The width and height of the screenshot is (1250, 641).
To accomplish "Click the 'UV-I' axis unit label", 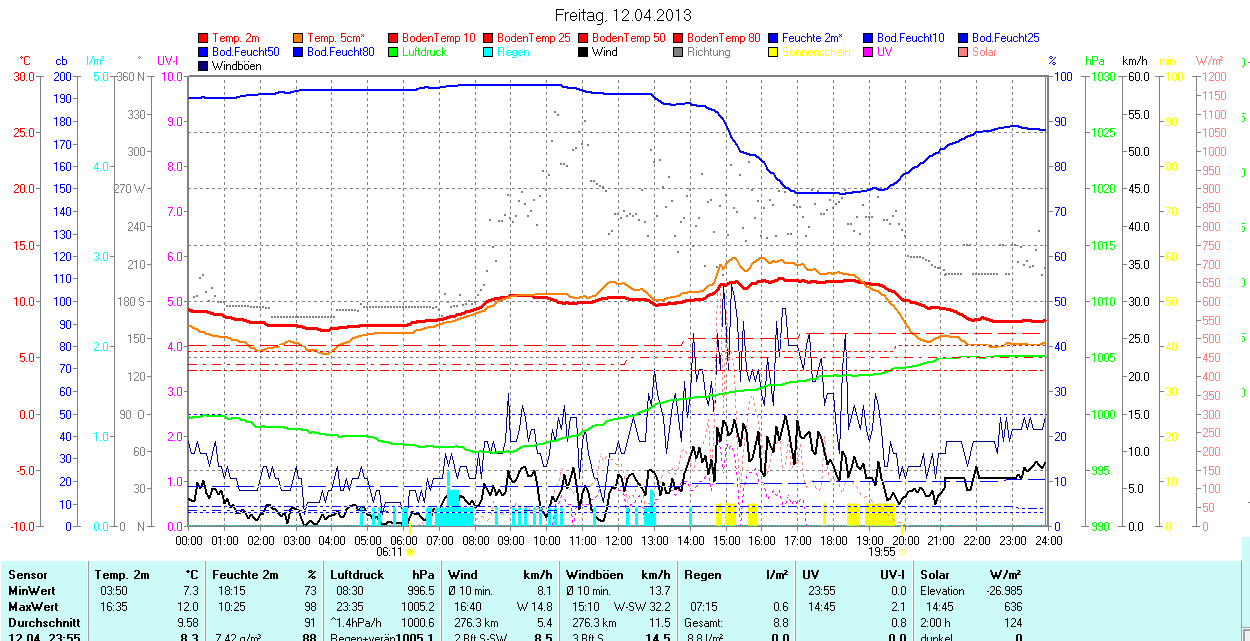I will point(167,62).
